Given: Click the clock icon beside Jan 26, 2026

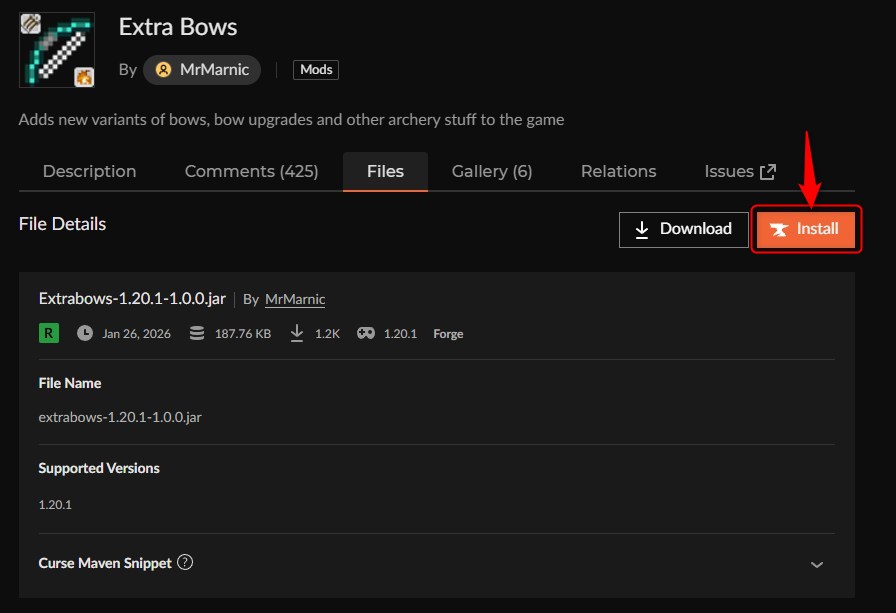Looking at the screenshot, I should [84, 333].
